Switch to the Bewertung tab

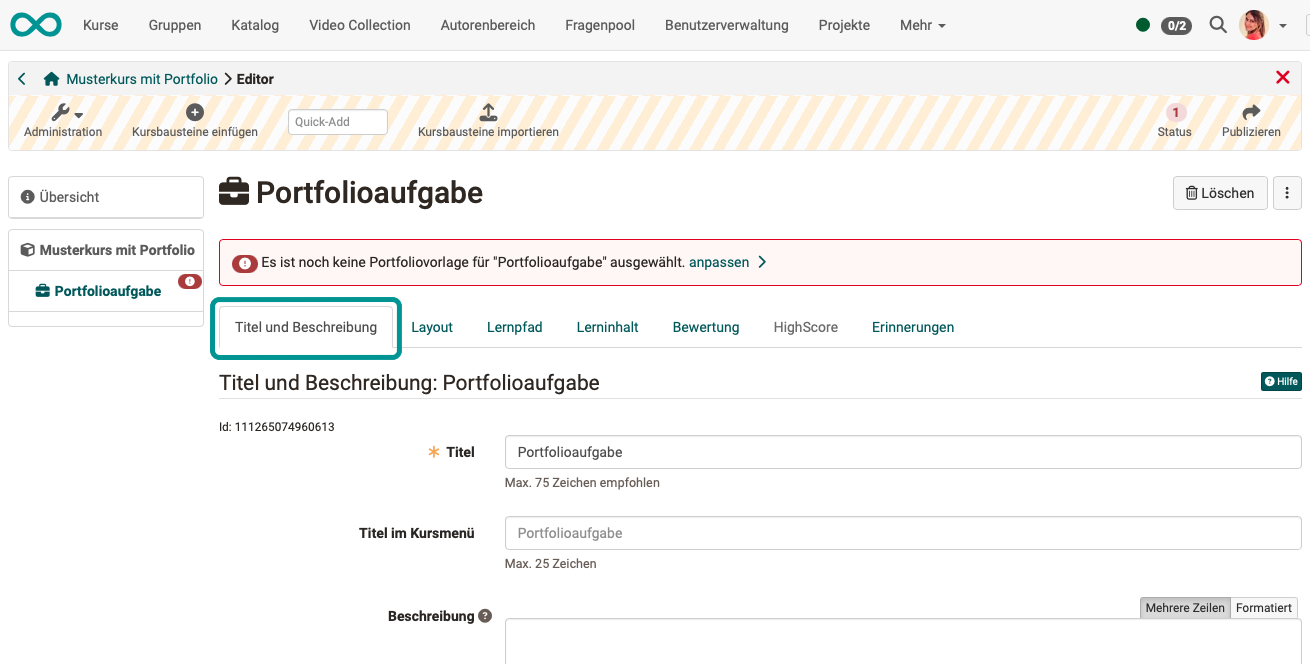coord(705,327)
